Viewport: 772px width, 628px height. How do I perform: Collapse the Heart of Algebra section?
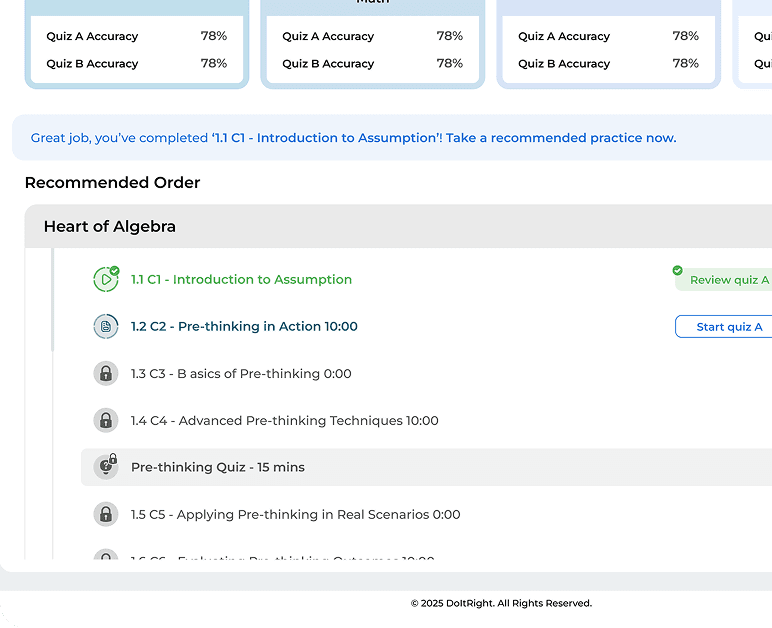point(110,227)
